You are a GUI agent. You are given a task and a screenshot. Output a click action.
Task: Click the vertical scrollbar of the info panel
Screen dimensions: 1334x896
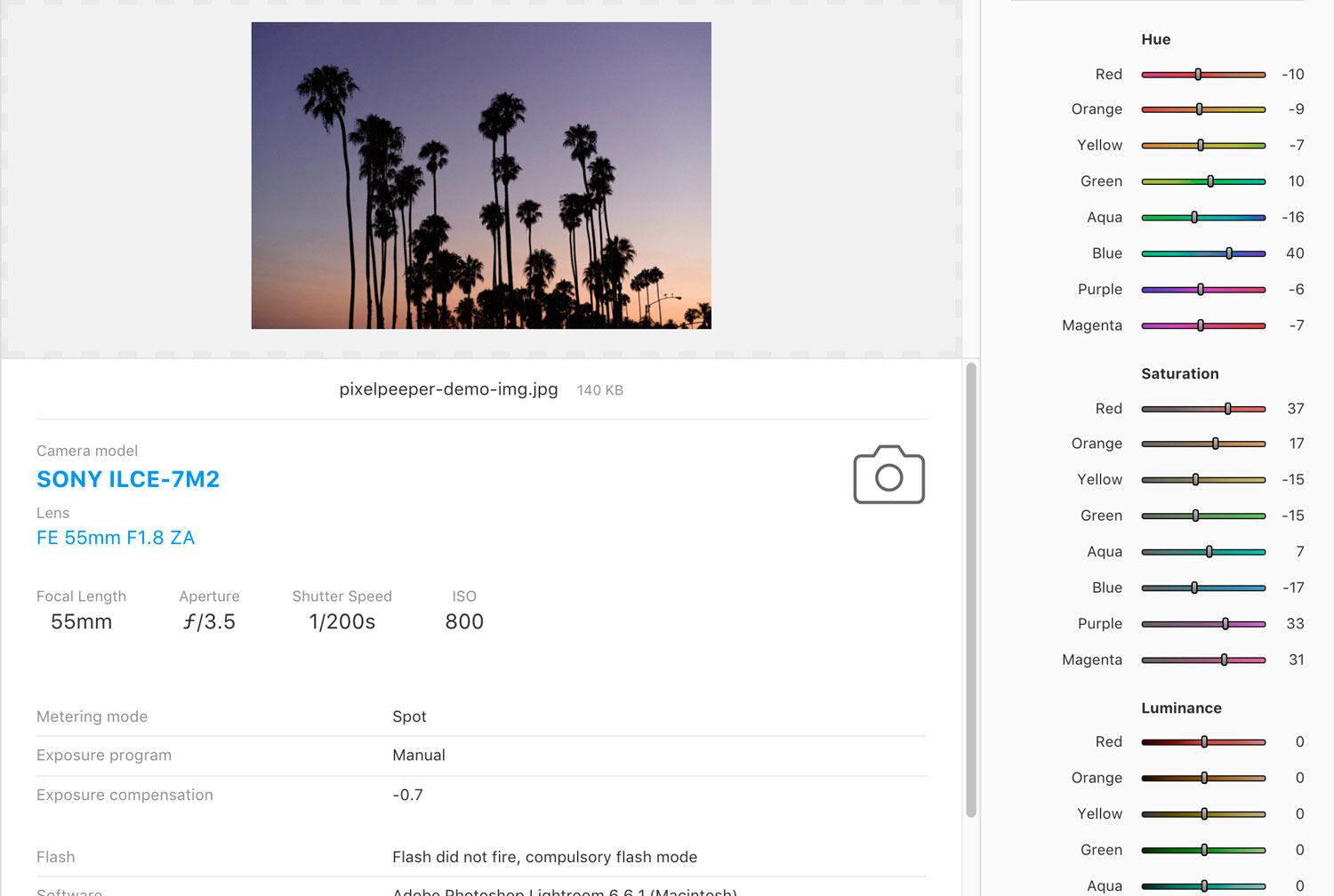pyautogui.click(x=971, y=587)
